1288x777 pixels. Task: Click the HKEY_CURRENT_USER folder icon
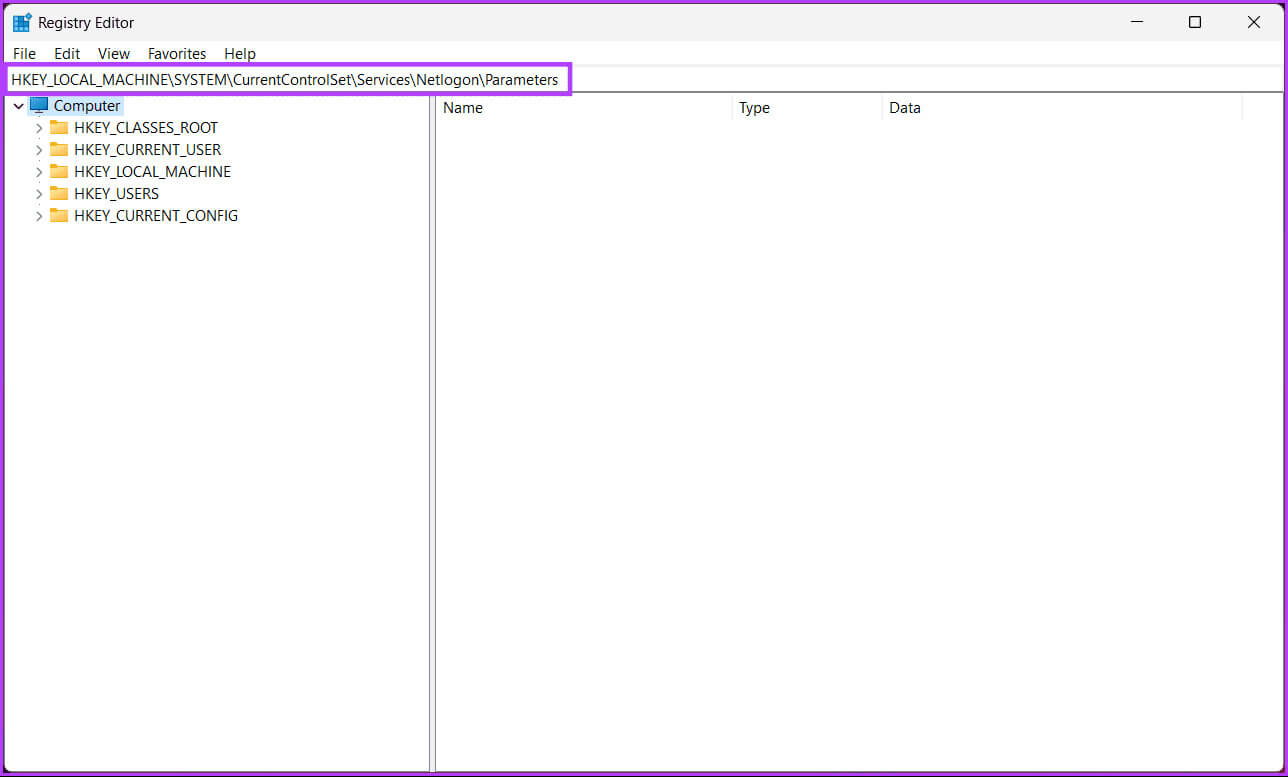(59, 149)
